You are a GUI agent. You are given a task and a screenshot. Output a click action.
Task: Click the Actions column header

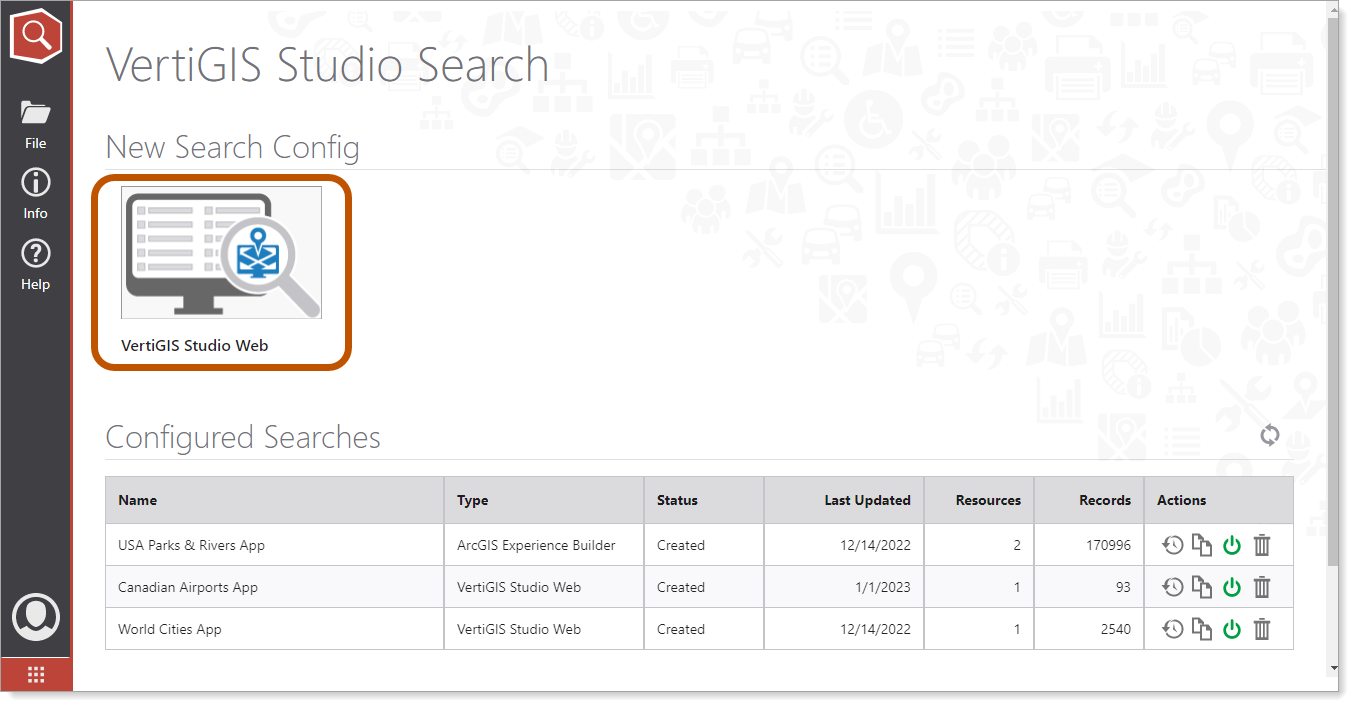(1219, 500)
